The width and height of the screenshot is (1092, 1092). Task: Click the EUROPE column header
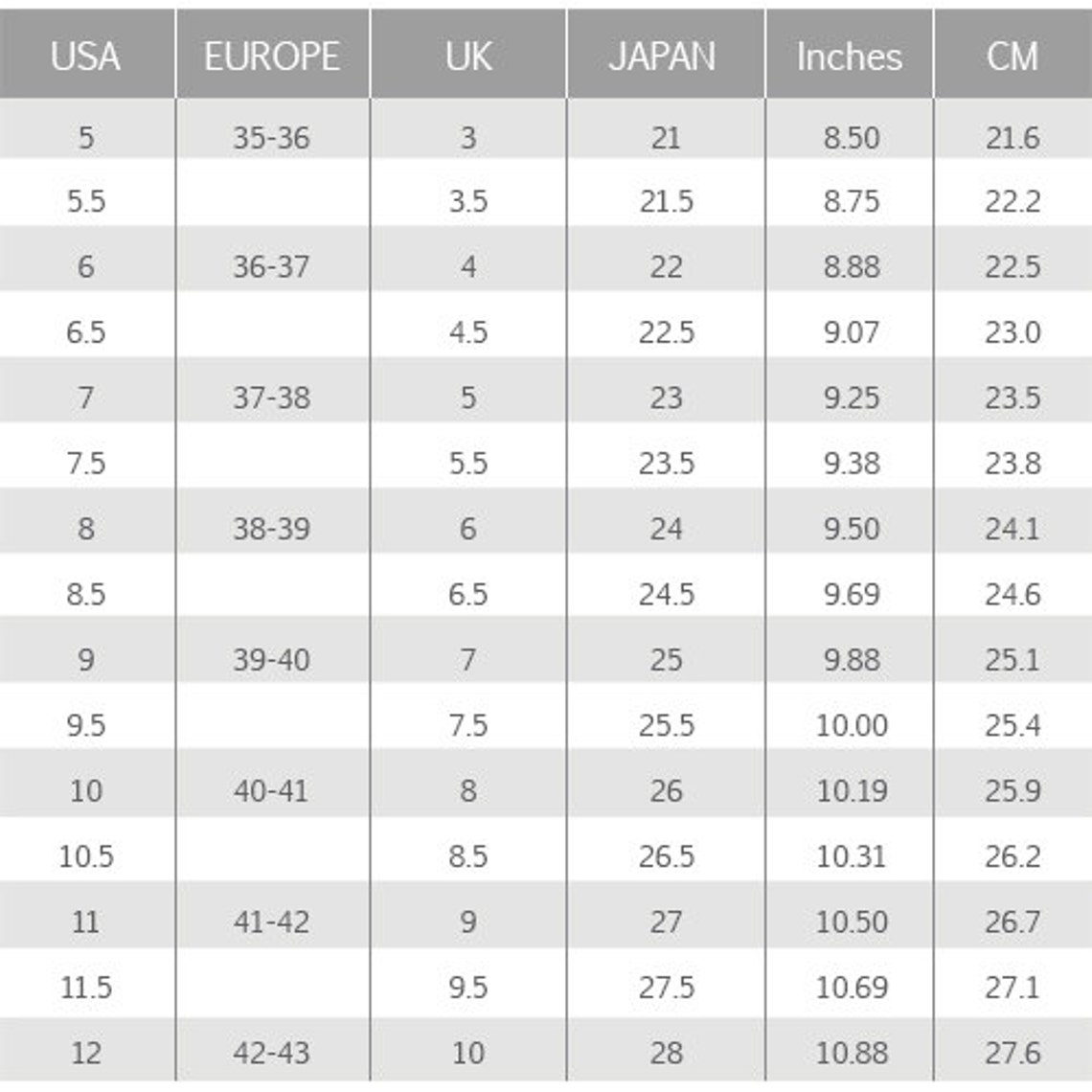[272, 56]
